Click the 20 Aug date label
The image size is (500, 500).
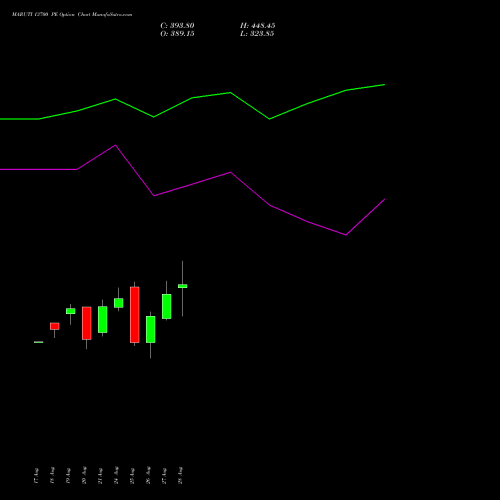[x=84, y=476]
